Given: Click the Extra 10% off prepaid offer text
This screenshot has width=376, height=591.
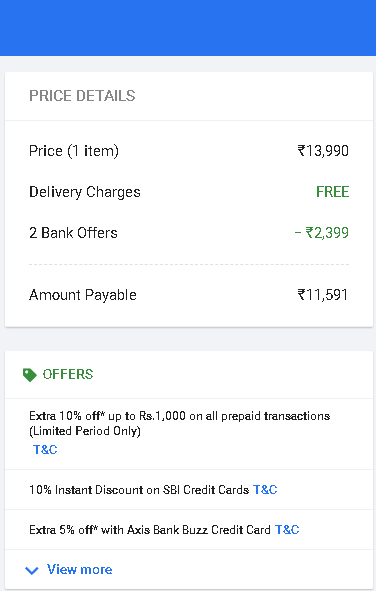Looking at the screenshot, I should coord(180,423).
